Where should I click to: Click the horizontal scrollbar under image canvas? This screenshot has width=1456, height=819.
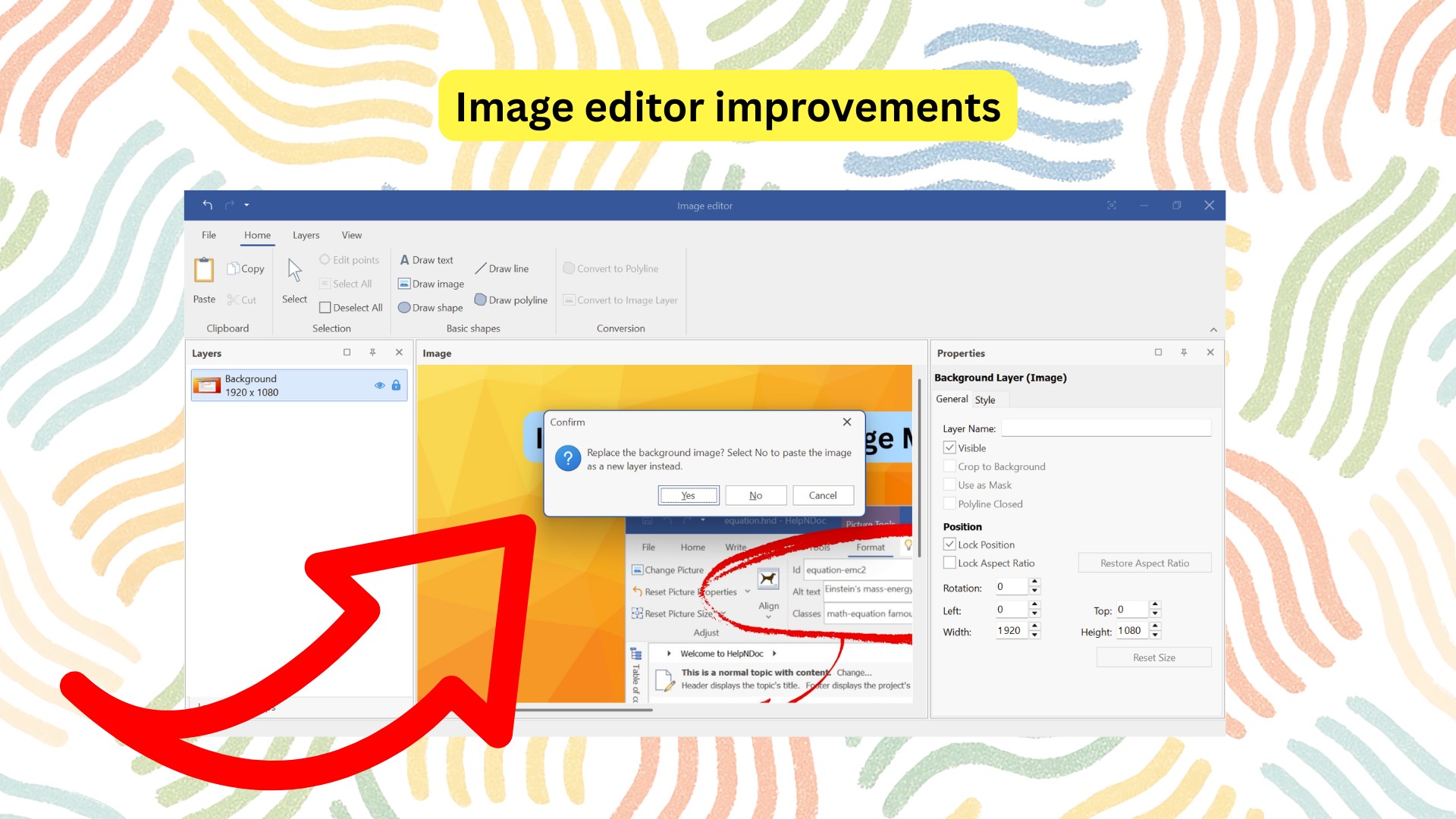[584, 710]
